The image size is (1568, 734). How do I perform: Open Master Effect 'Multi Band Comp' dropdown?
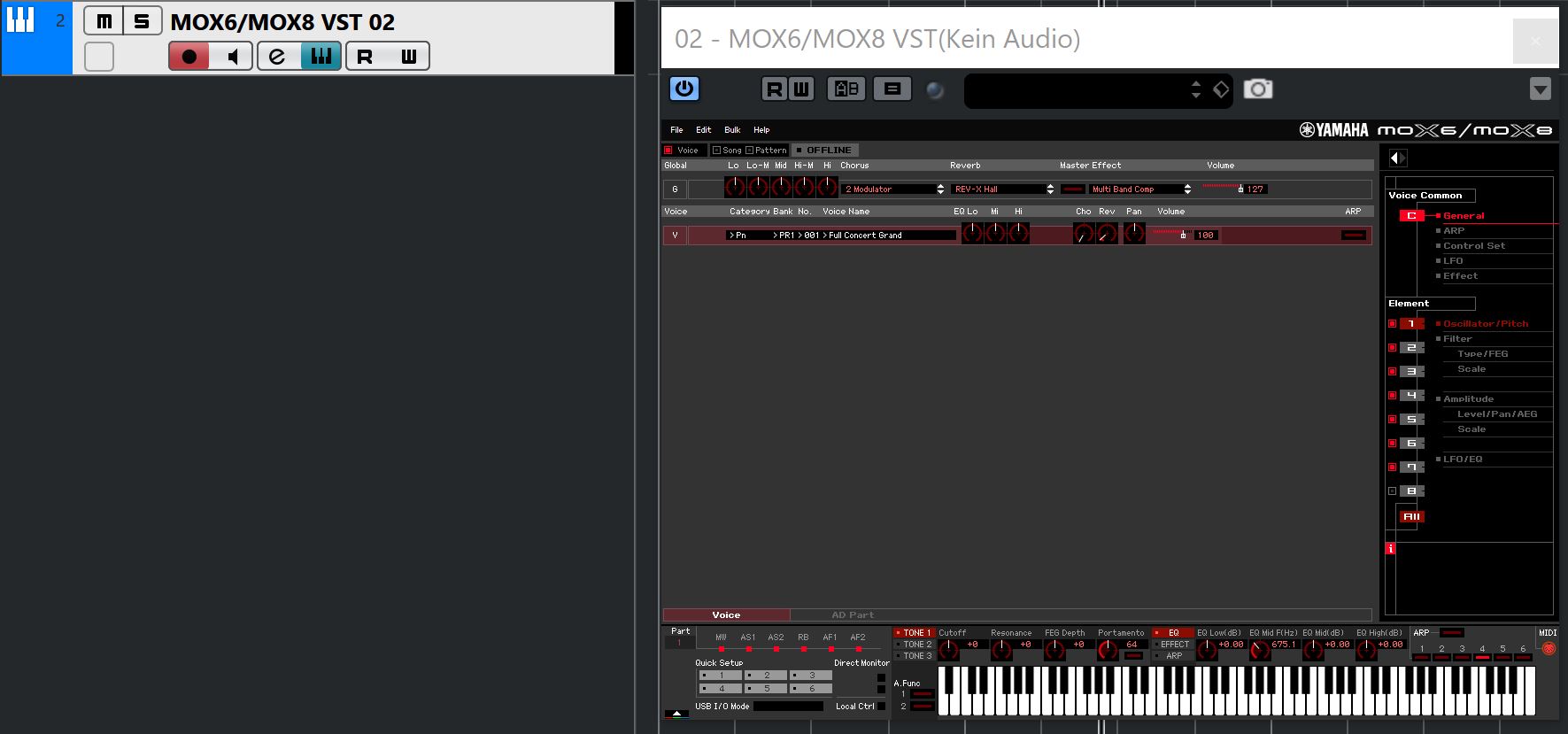pos(1140,189)
